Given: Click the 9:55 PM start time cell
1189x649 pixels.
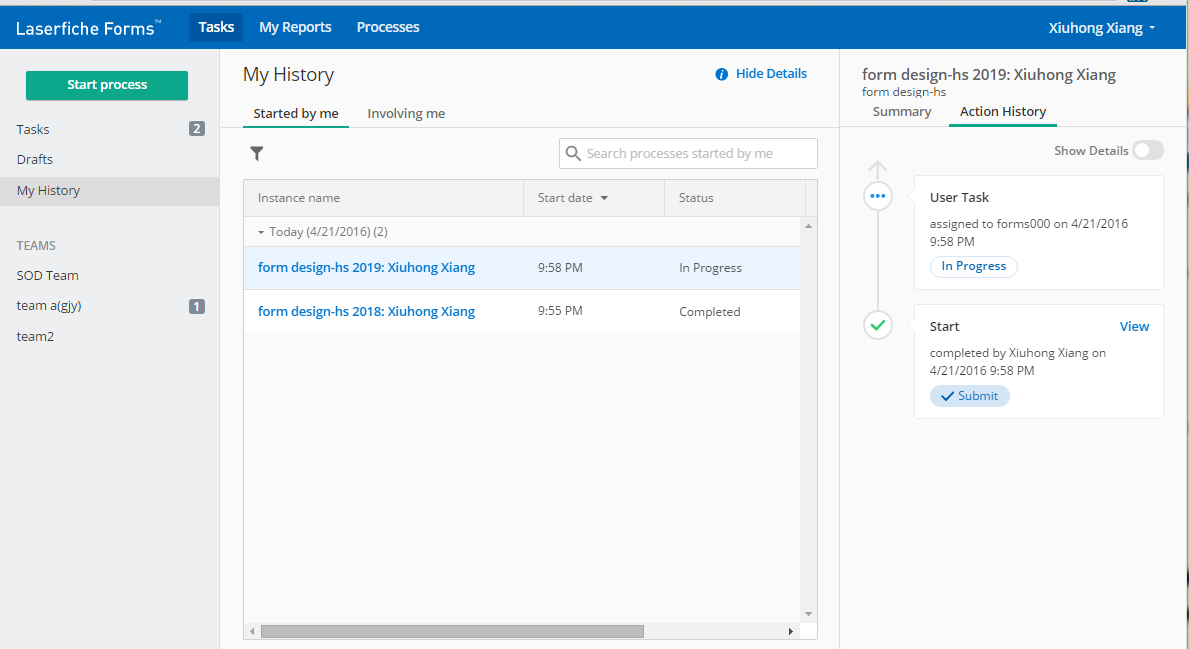Looking at the screenshot, I should pos(560,311).
